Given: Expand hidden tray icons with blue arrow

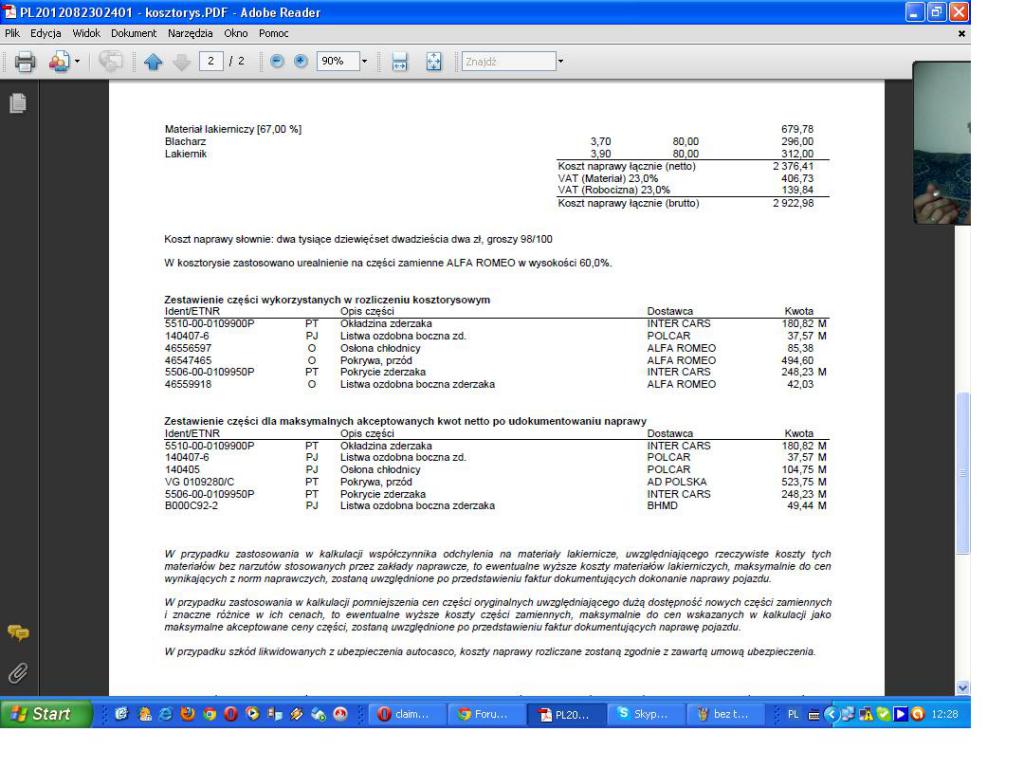Looking at the screenshot, I should [x=831, y=714].
